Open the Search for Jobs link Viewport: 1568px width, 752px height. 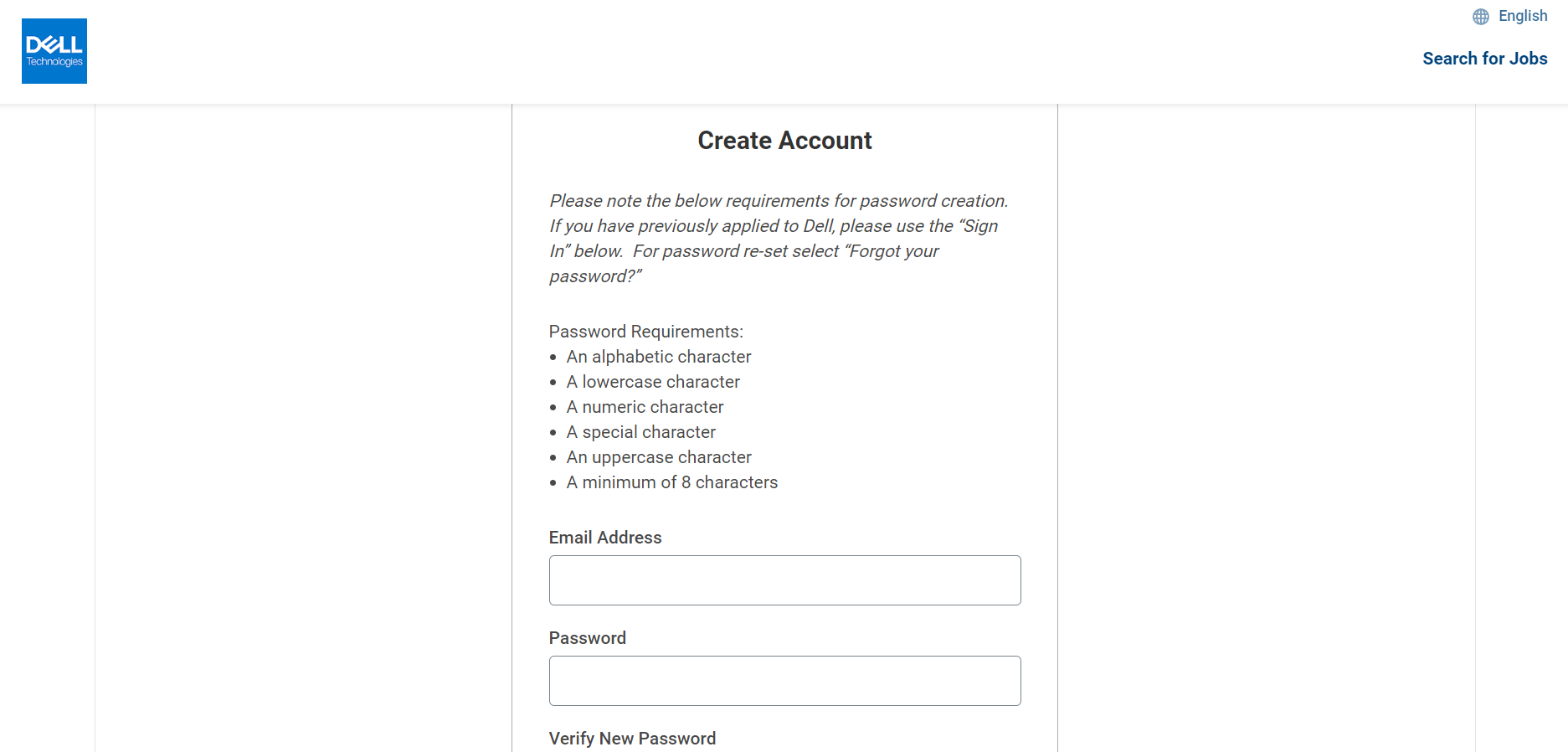[1484, 59]
